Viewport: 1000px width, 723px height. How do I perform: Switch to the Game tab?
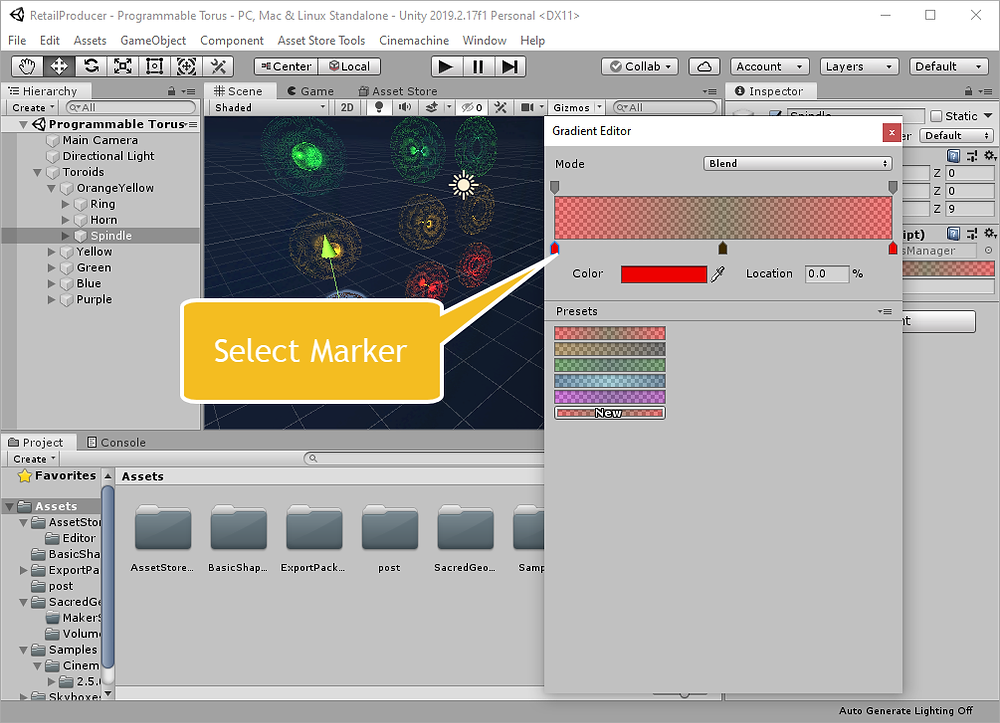pos(311,91)
